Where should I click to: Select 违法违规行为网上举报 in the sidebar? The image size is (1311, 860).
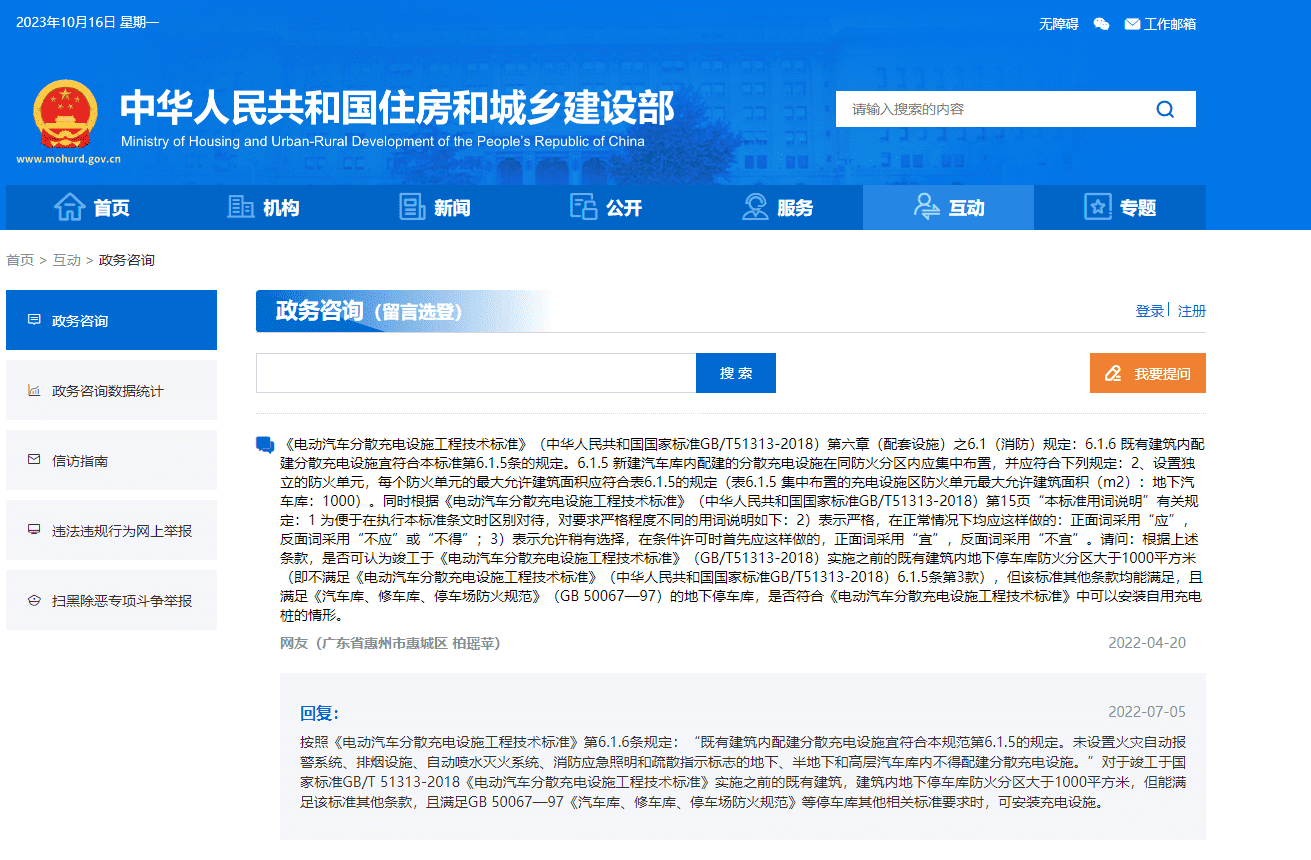(111, 530)
